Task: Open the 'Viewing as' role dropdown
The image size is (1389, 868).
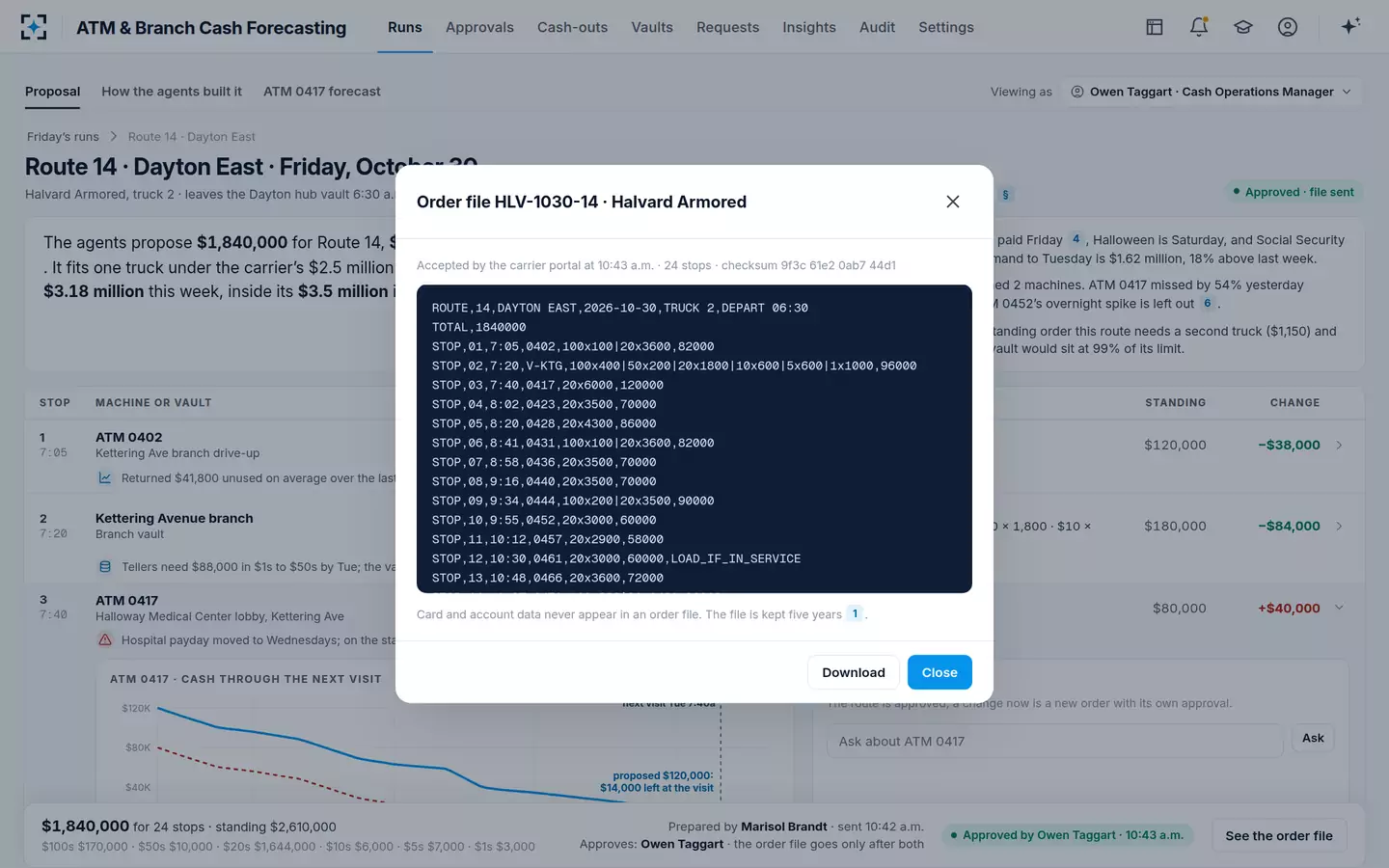Action: 1212,92
